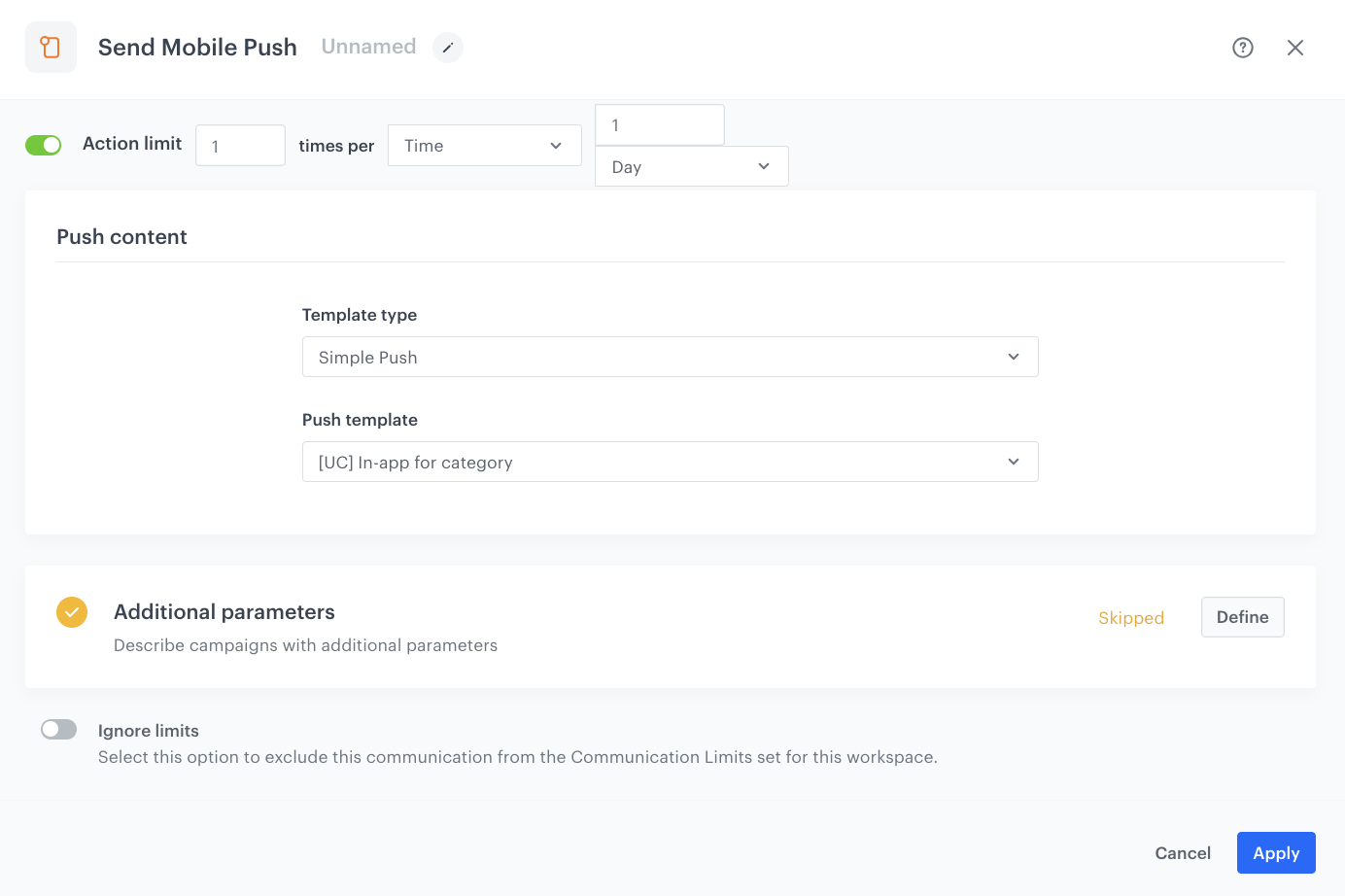Open the help icon in the header
Image resolution: width=1345 pixels, height=896 pixels.
point(1242,47)
